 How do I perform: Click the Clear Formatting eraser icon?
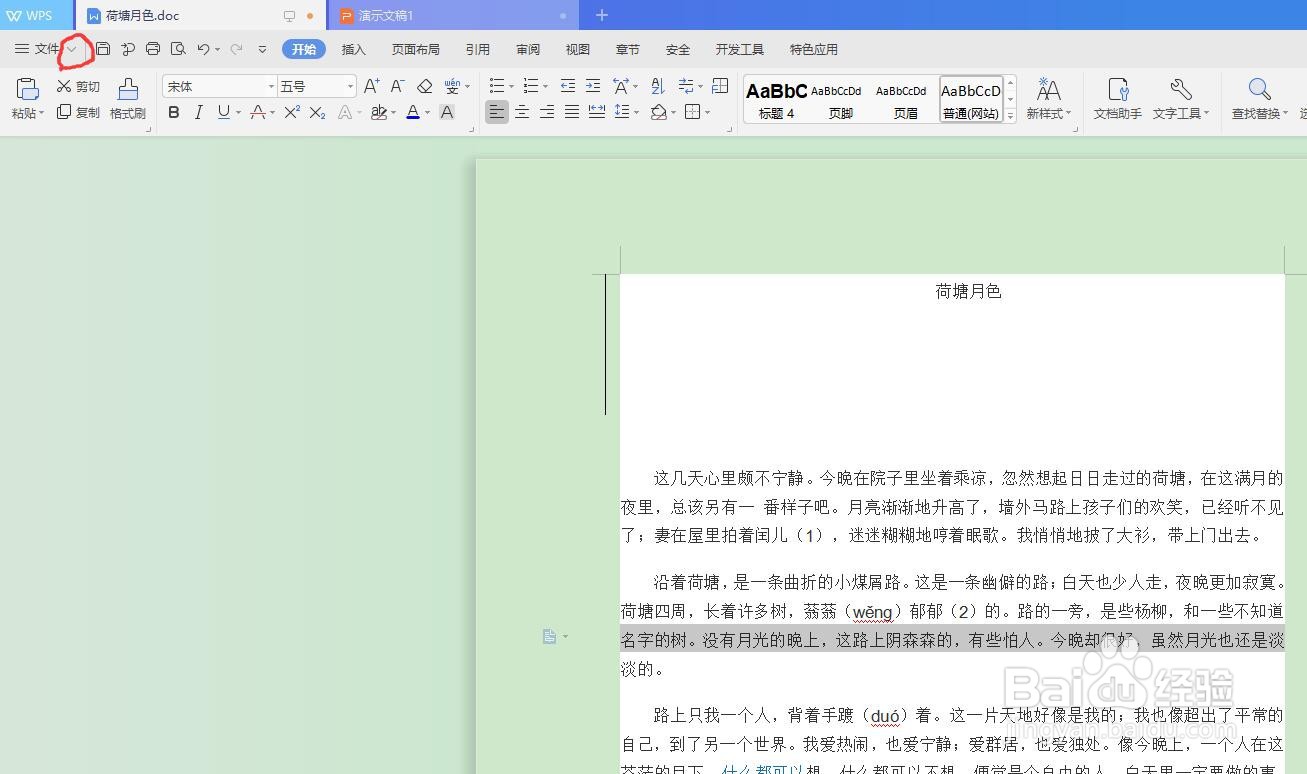(425, 87)
